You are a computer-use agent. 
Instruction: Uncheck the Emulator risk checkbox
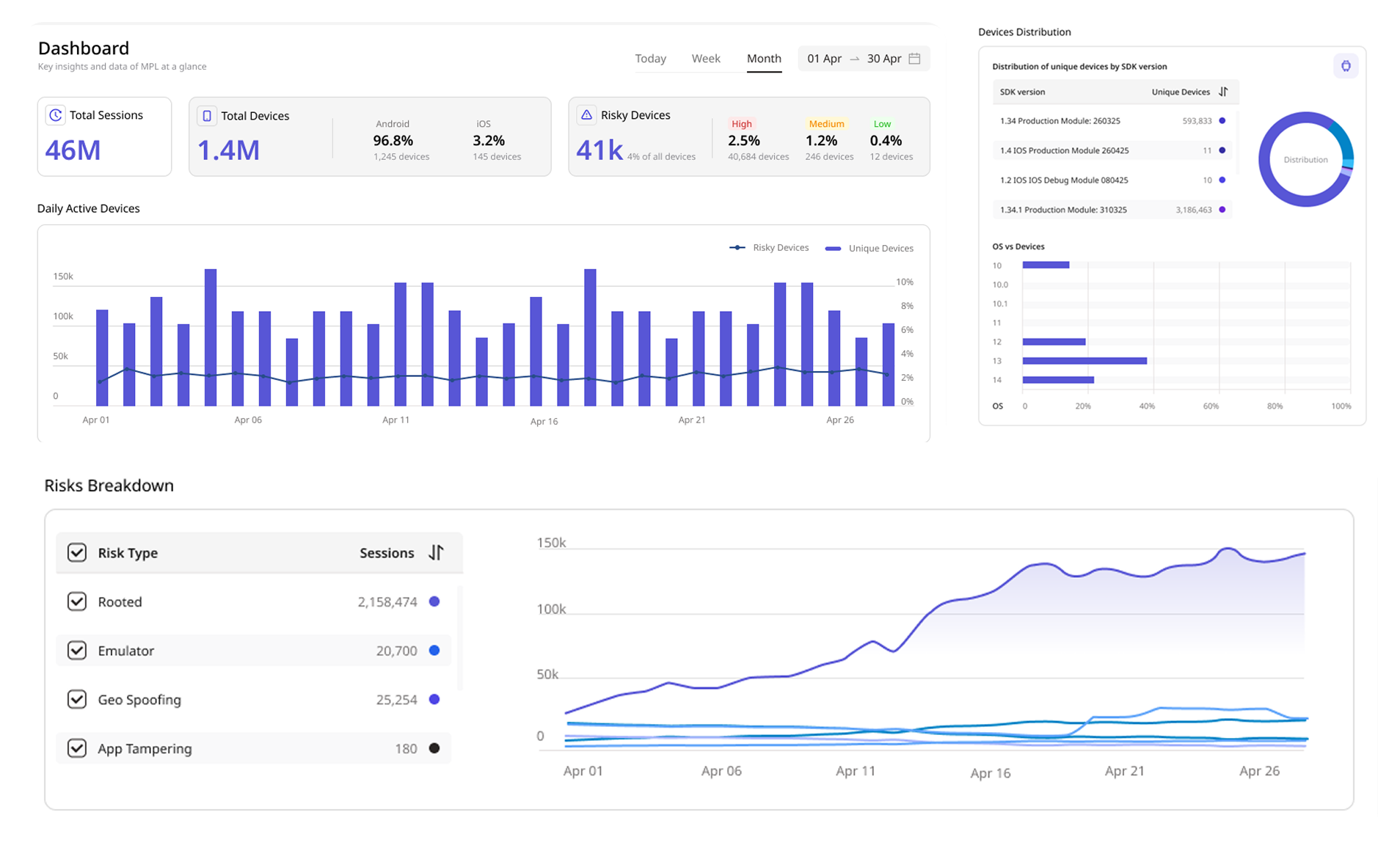77,651
